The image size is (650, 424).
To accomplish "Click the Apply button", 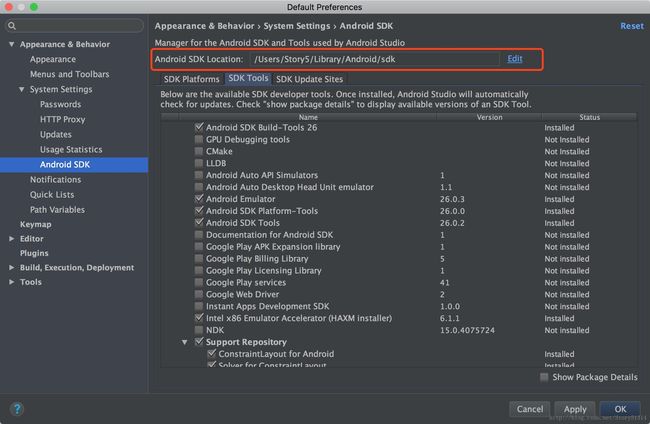I will pyautogui.click(x=575, y=409).
